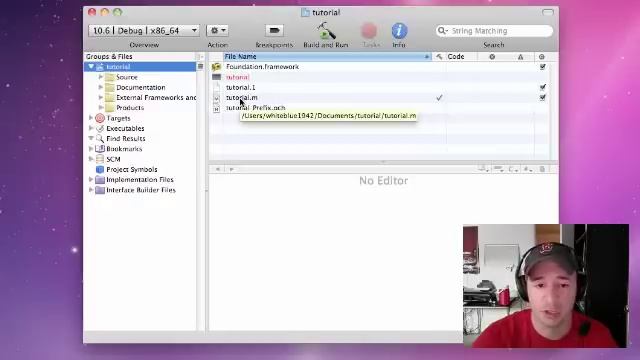Click the Project Symbols cube icon
Viewport: 640px width, 360px height.
[100, 169]
